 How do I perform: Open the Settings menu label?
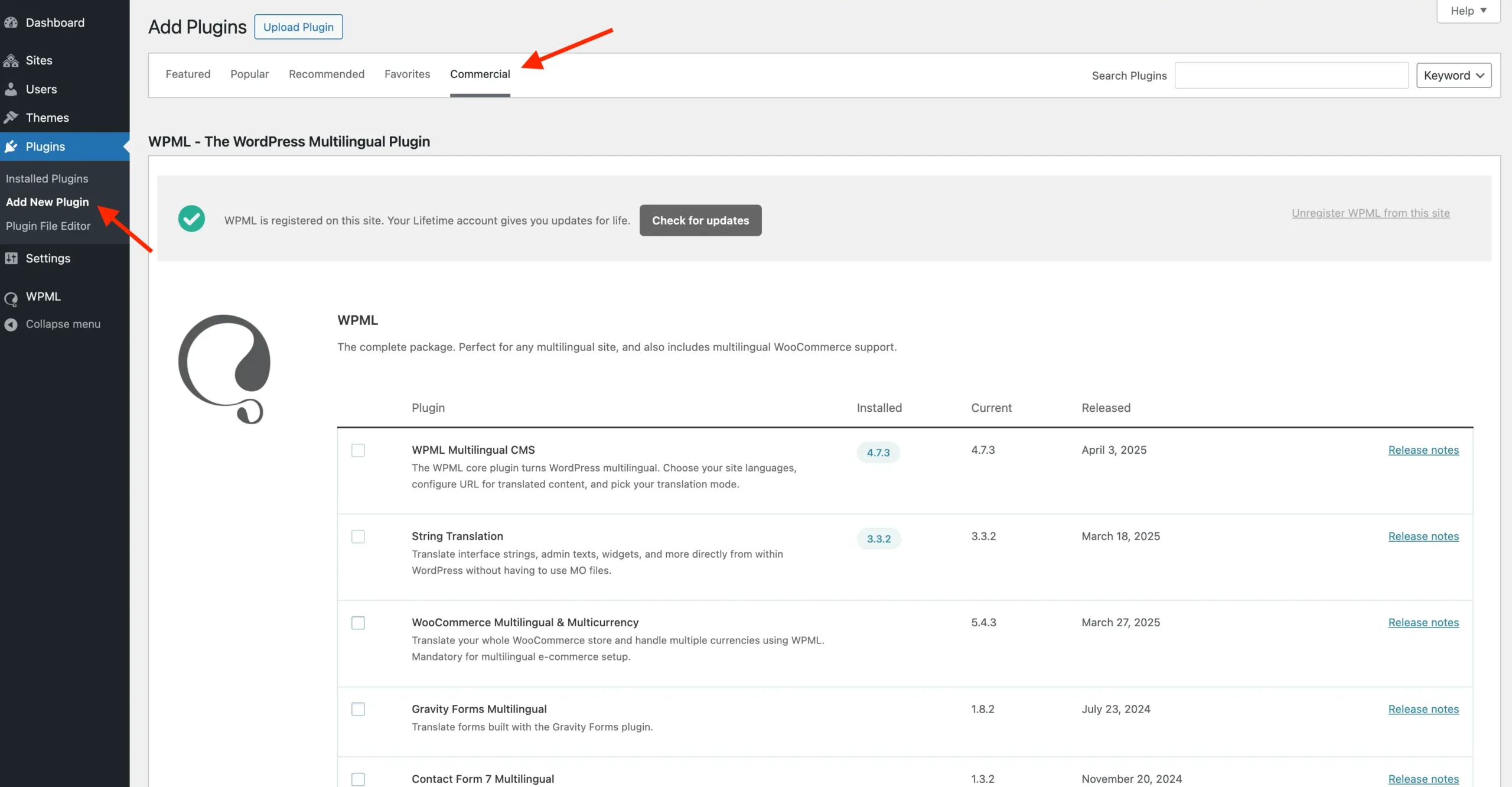pos(48,258)
